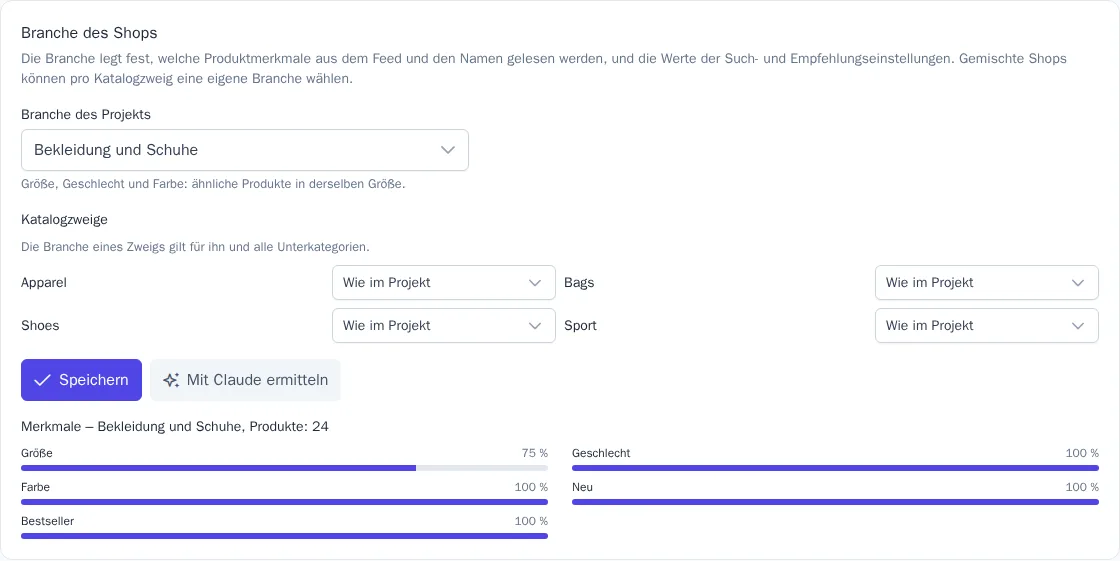Save settings with the Speichern button

(81, 380)
